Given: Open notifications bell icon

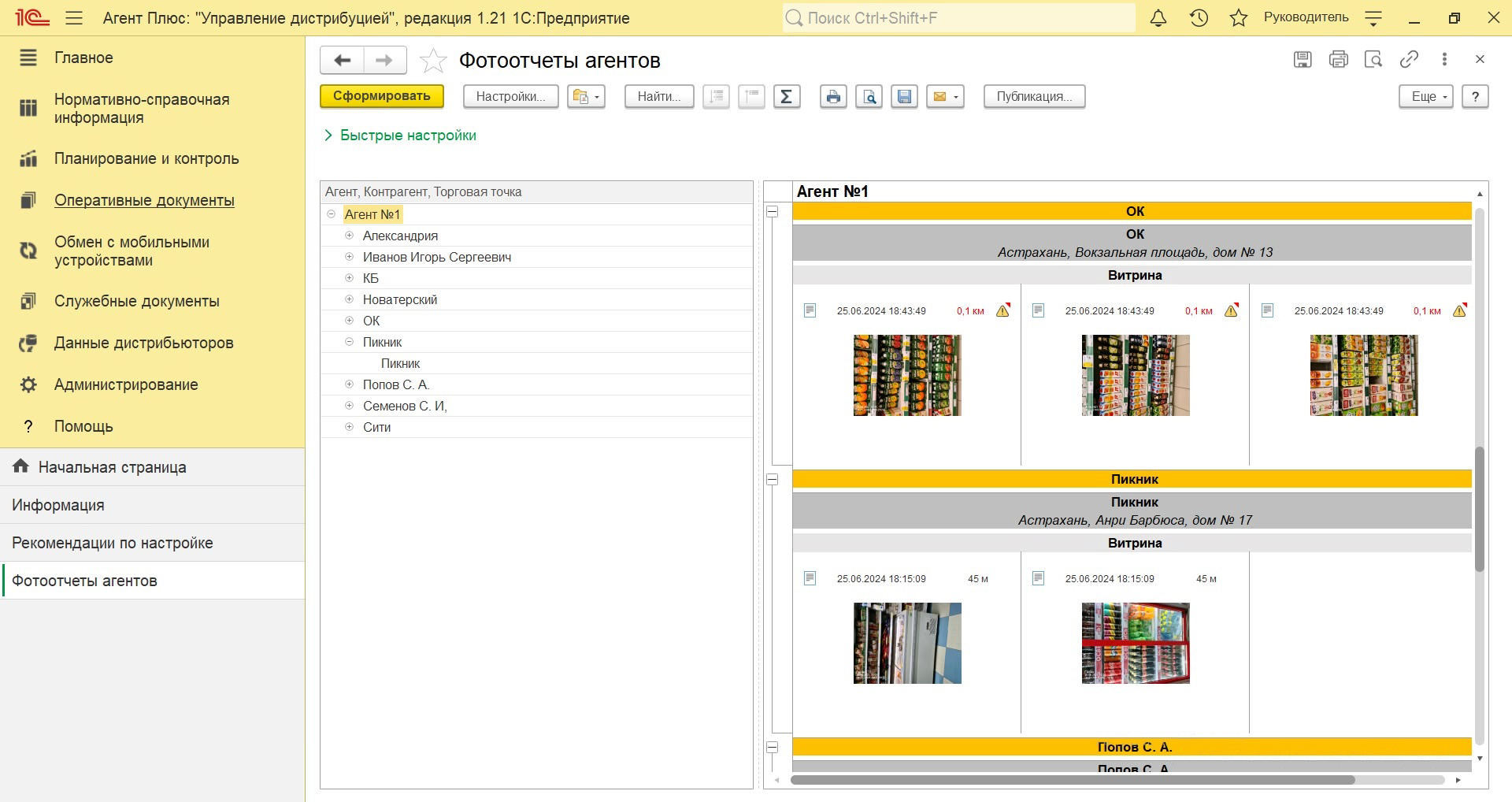Looking at the screenshot, I should (x=1158, y=18).
